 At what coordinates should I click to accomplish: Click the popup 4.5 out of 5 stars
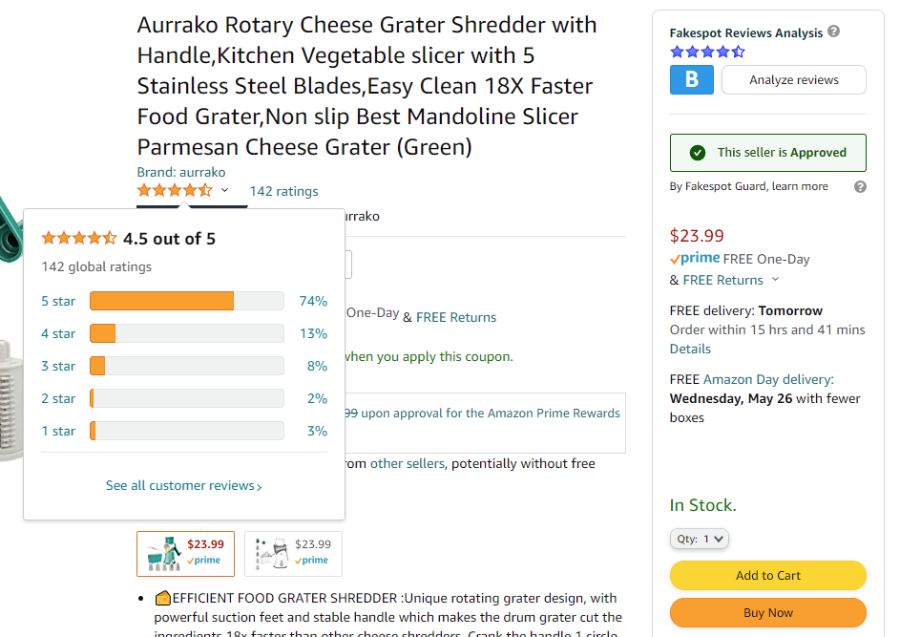click(x=79, y=238)
